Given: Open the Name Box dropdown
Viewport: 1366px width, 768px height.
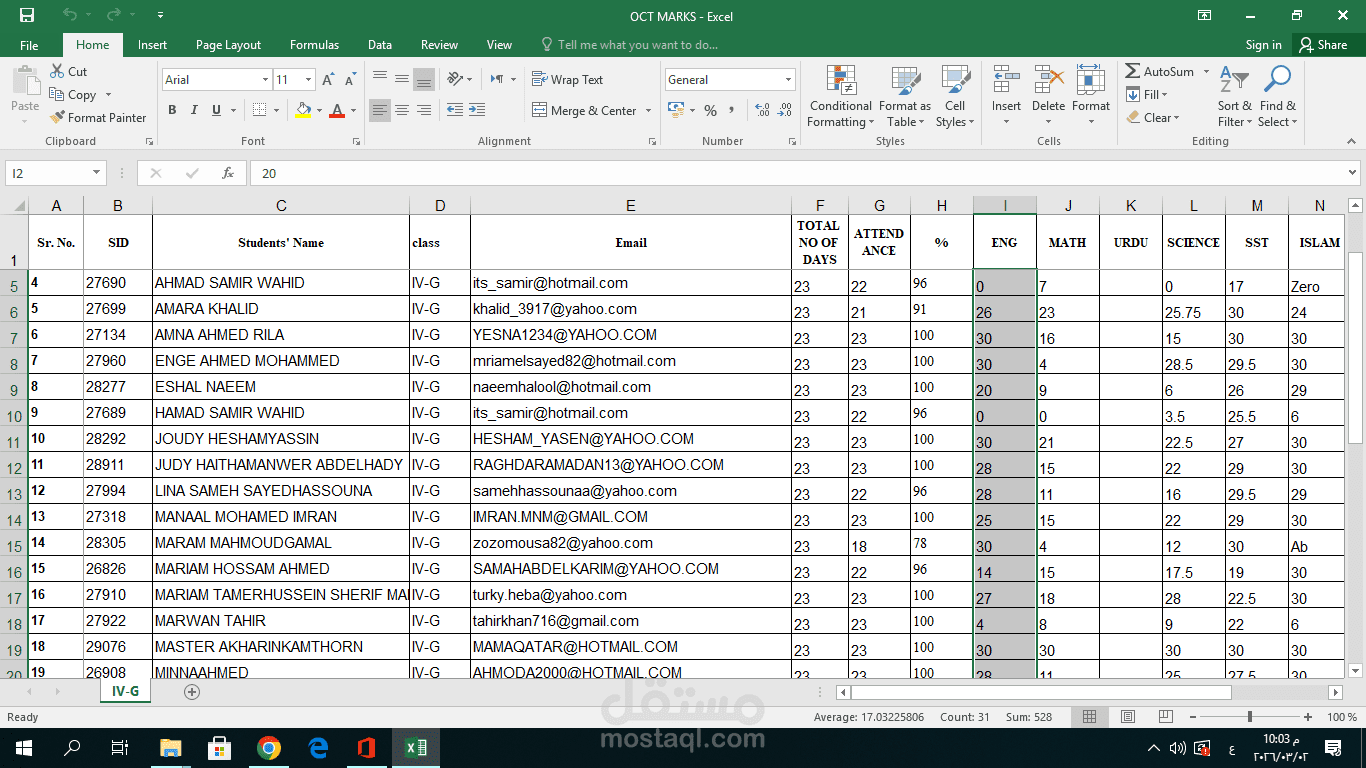Looking at the screenshot, I should coord(97,173).
